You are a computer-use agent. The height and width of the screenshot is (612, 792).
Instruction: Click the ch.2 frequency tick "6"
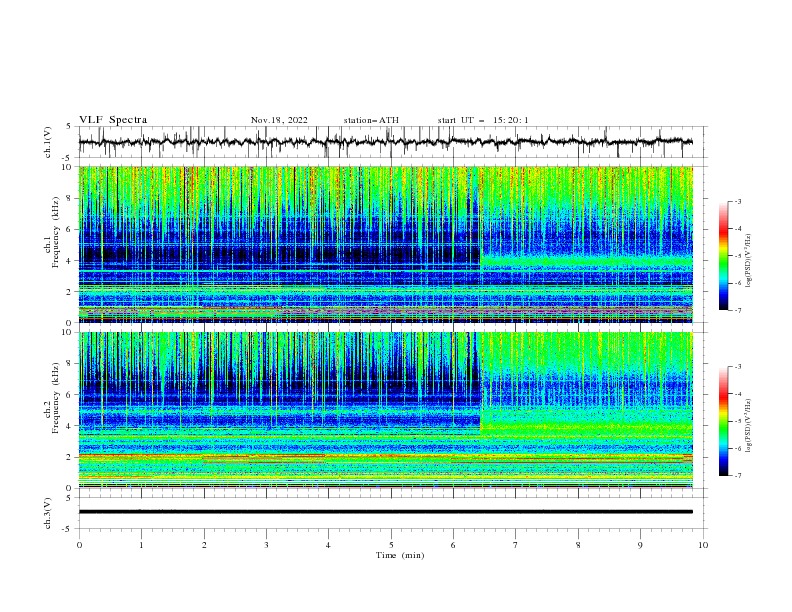point(71,394)
